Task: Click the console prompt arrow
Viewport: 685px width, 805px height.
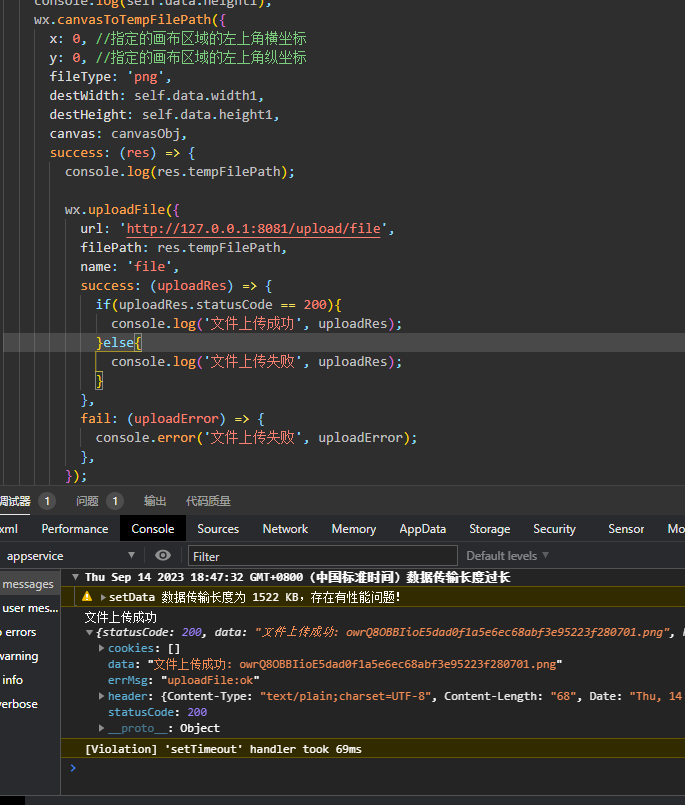Action: [73, 768]
